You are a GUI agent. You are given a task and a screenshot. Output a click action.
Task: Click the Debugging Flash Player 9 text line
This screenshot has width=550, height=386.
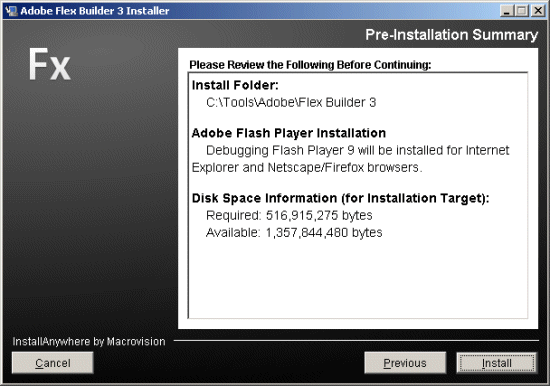click(x=357, y=151)
